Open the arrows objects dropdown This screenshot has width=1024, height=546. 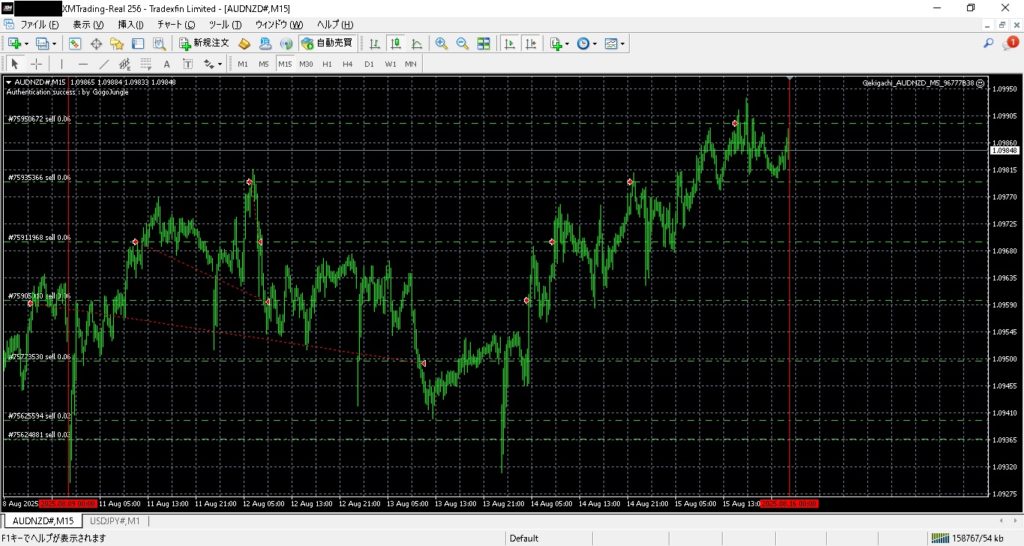(220, 64)
